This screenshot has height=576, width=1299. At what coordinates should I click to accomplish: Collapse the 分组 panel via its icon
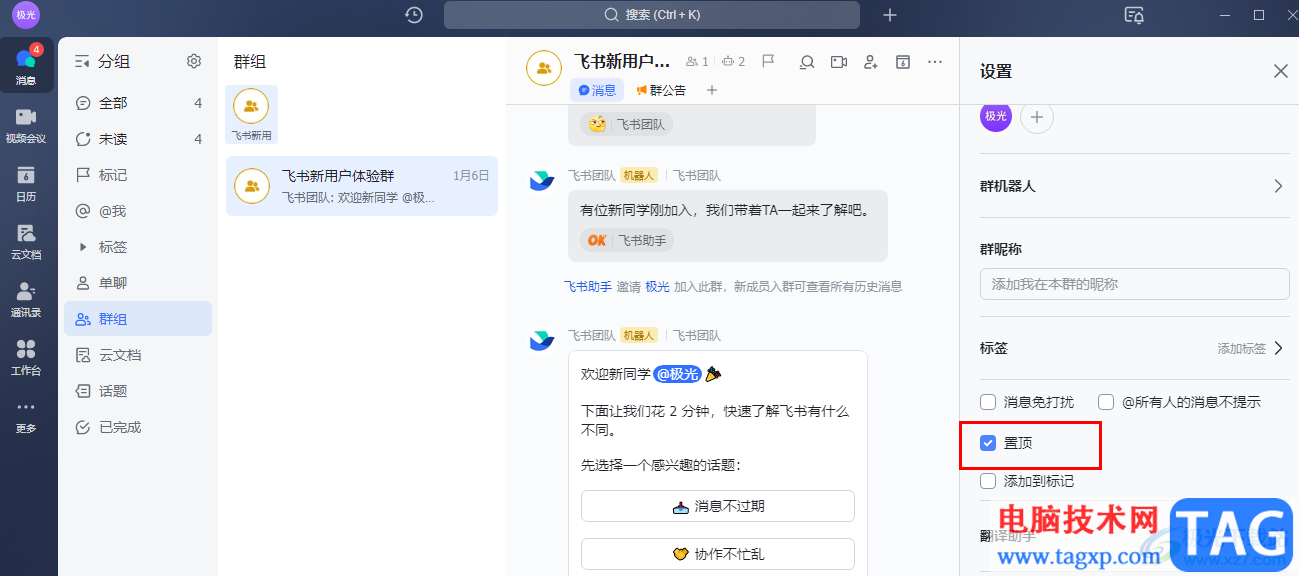pyautogui.click(x=83, y=61)
